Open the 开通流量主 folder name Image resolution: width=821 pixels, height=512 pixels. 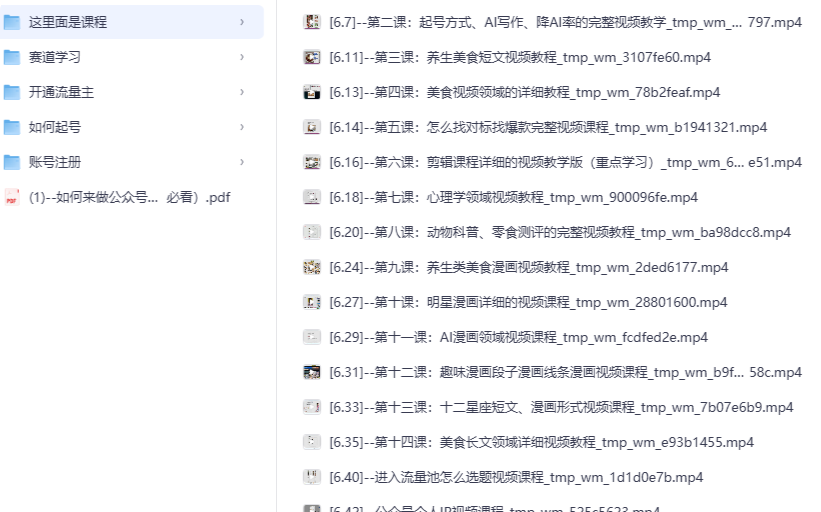coord(61,92)
